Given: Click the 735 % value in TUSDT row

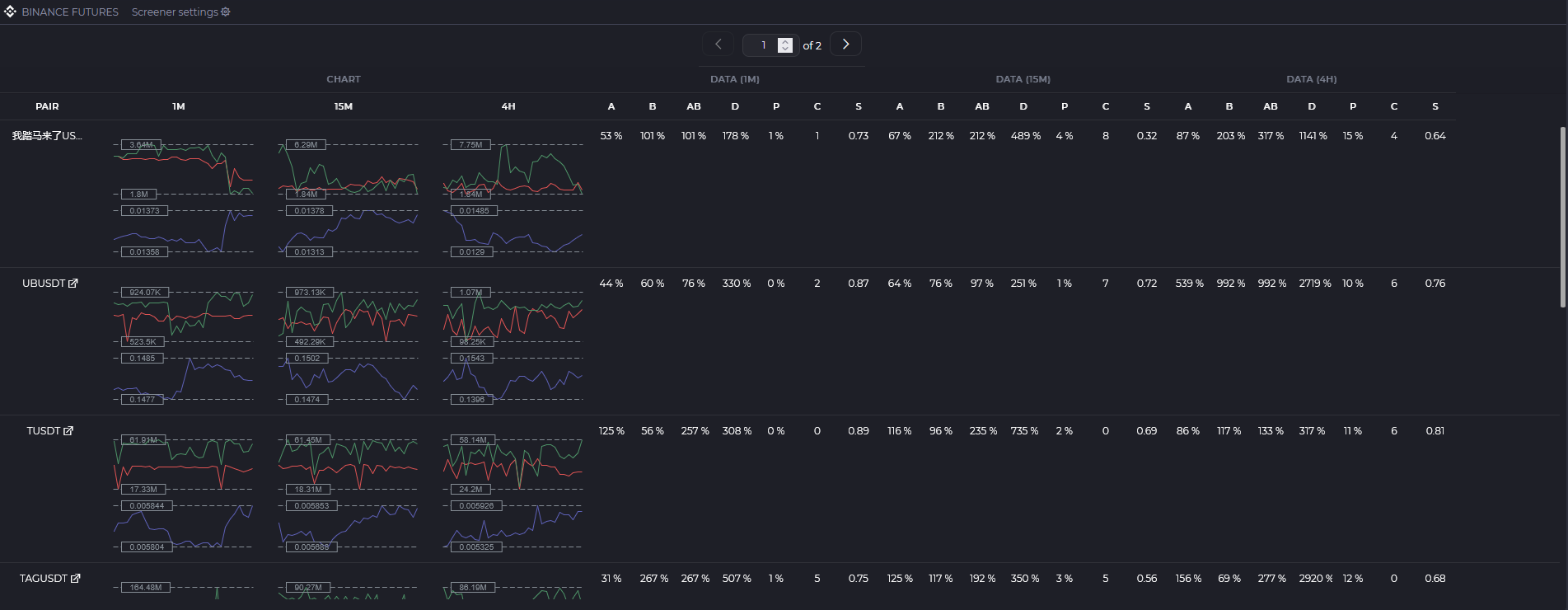Looking at the screenshot, I should tap(1024, 430).
